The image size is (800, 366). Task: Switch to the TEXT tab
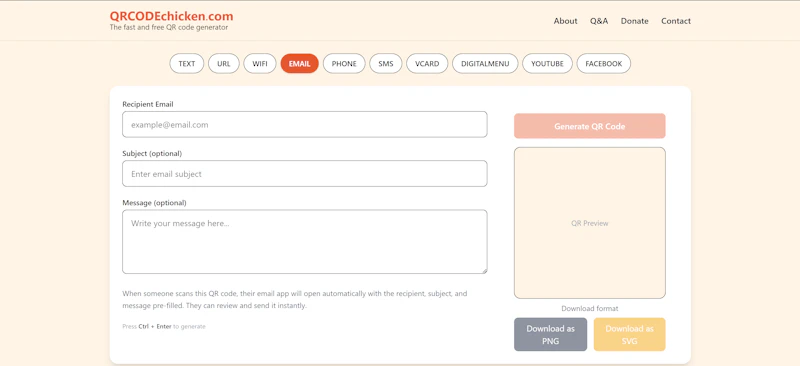click(187, 64)
